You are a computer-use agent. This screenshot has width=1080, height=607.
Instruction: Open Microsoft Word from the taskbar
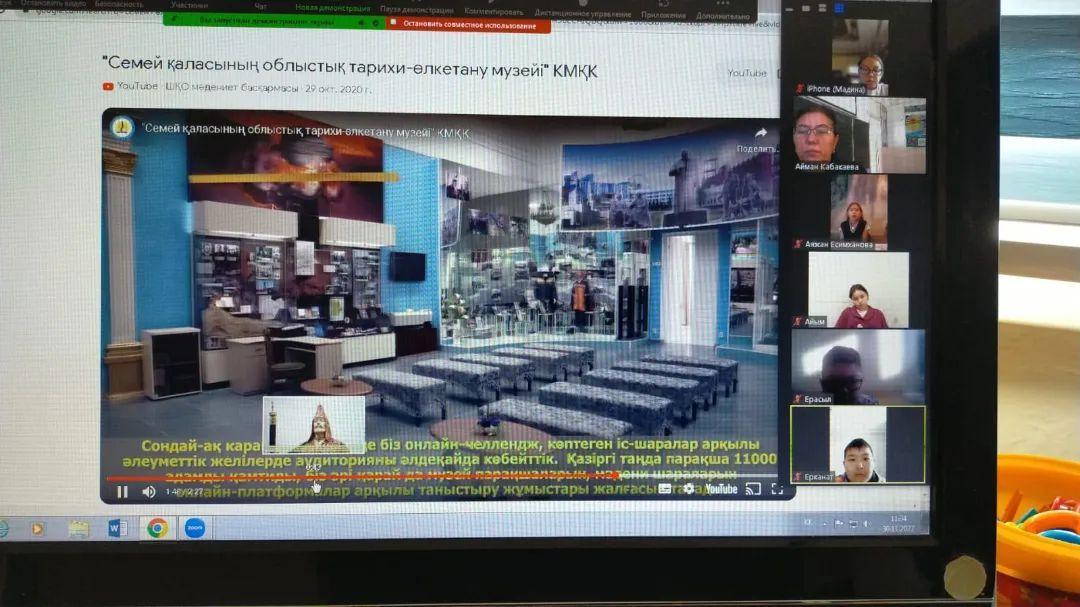point(116,528)
